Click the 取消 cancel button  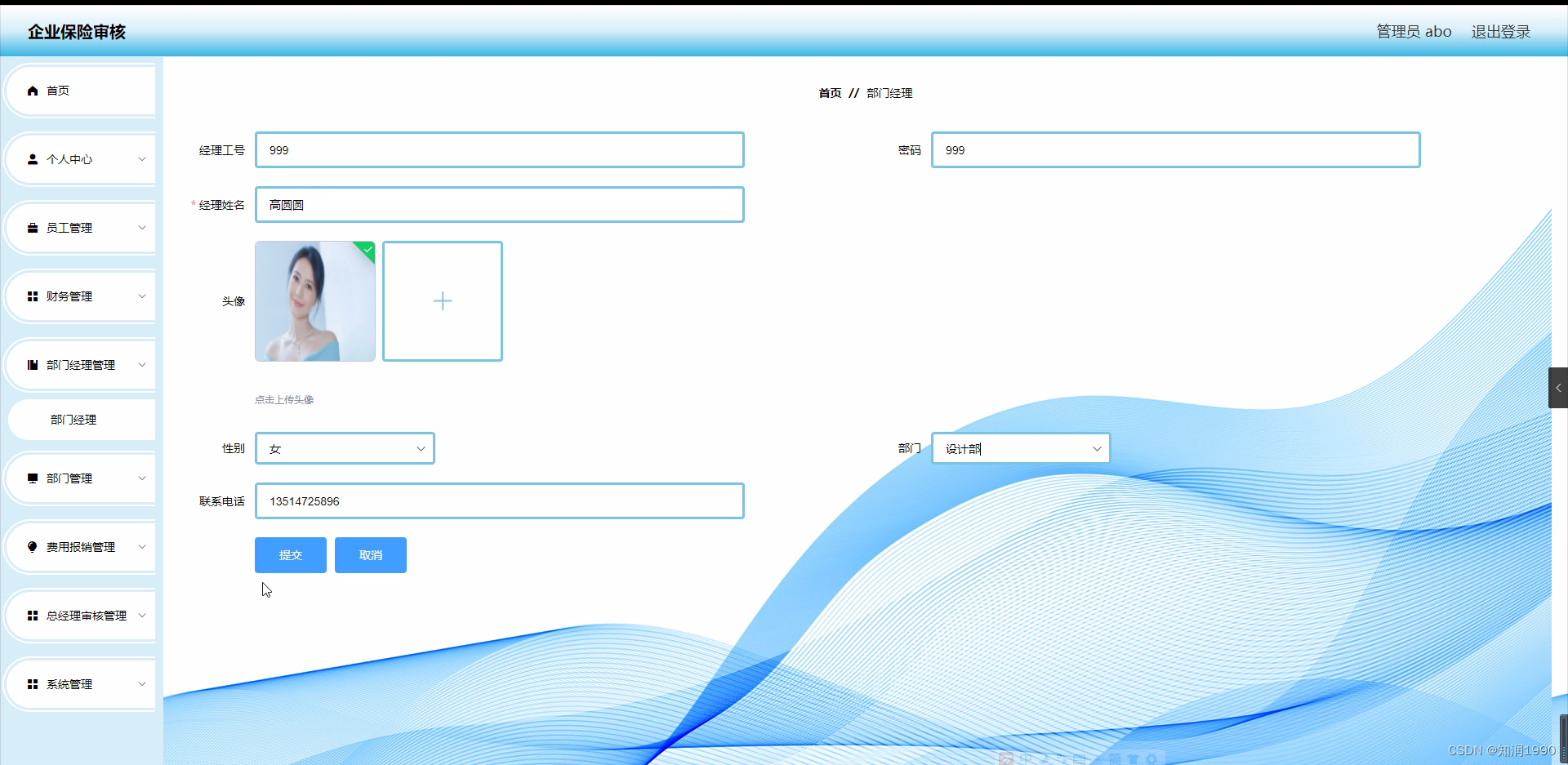[x=370, y=554]
